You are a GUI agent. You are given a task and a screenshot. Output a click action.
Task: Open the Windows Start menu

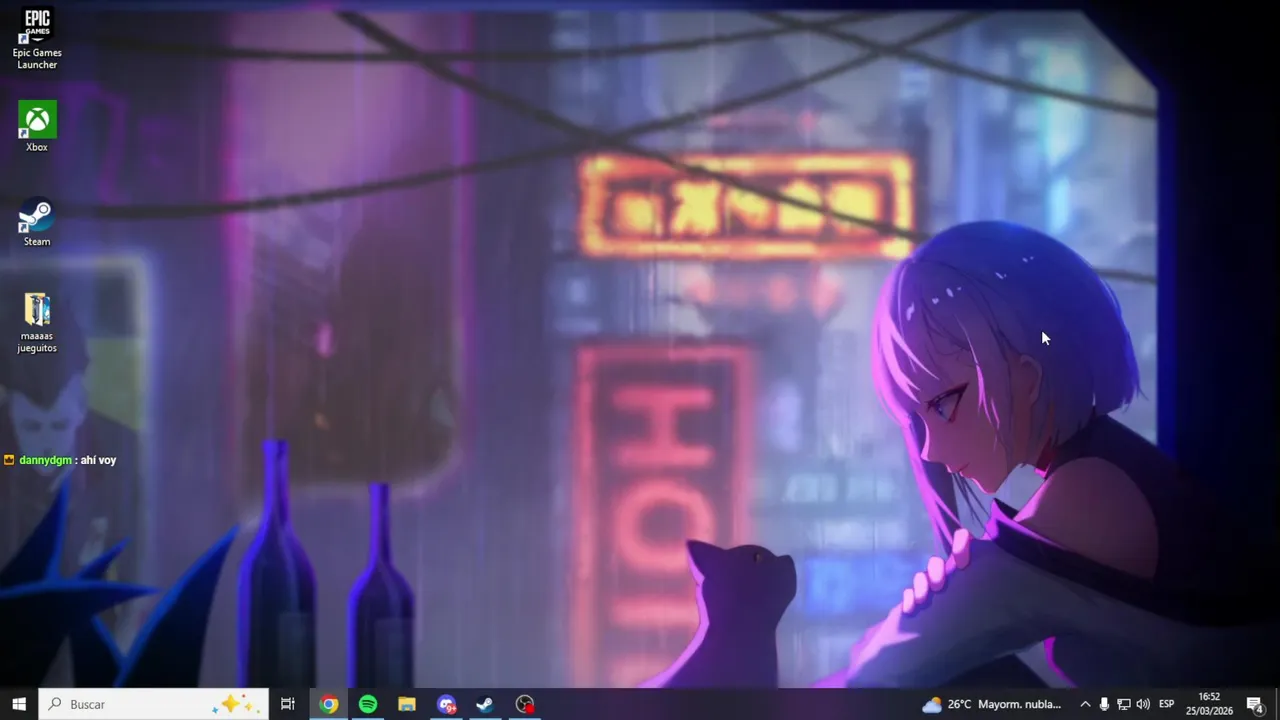coord(19,704)
